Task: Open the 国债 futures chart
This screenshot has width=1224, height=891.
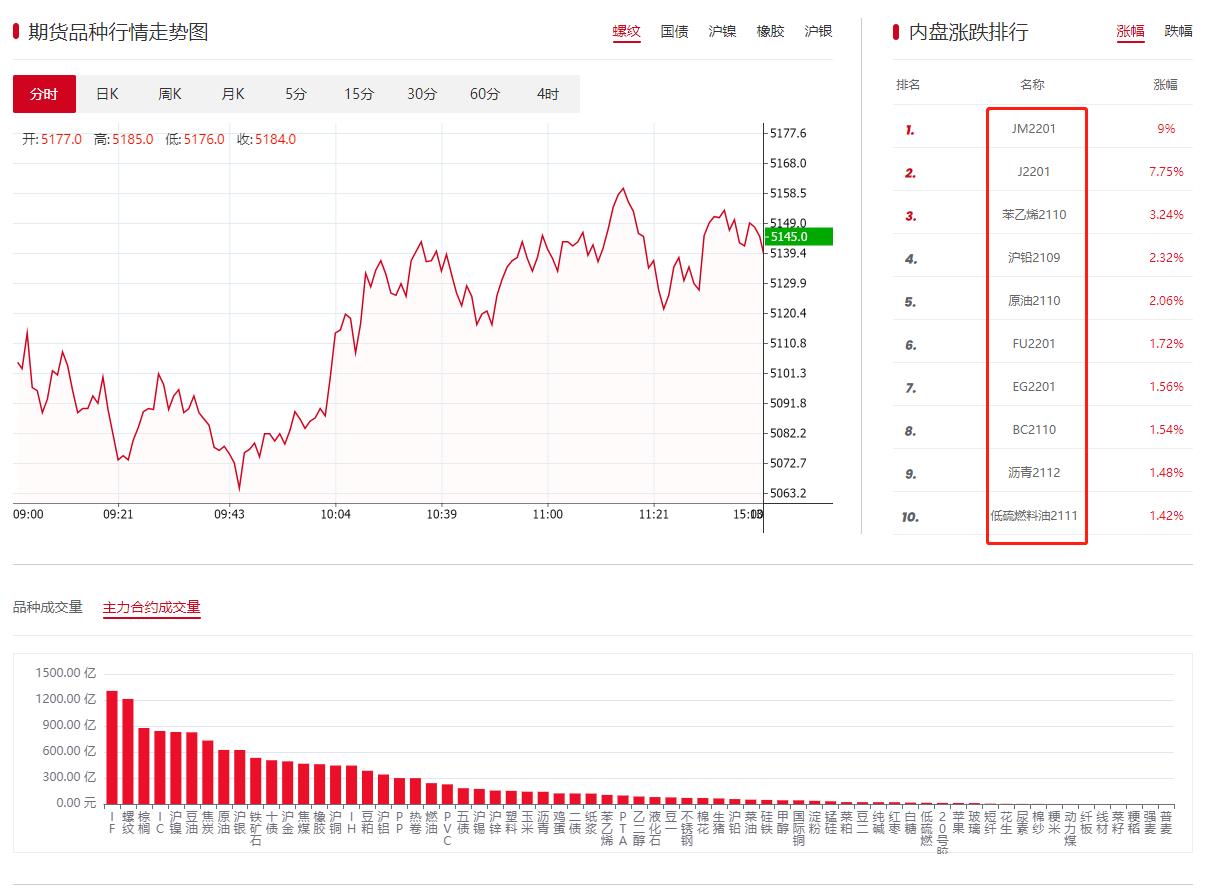Action: click(675, 31)
